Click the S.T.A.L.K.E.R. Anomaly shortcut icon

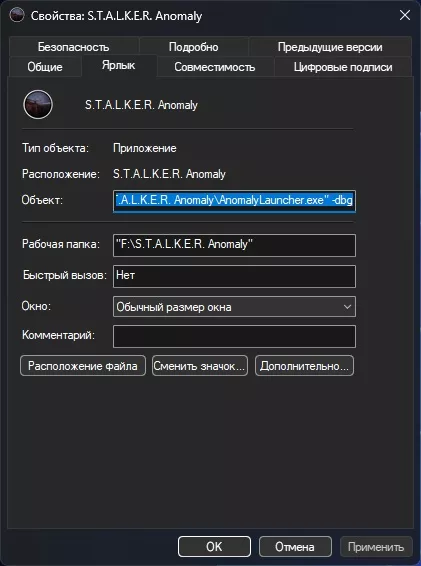click(x=38, y=105)
